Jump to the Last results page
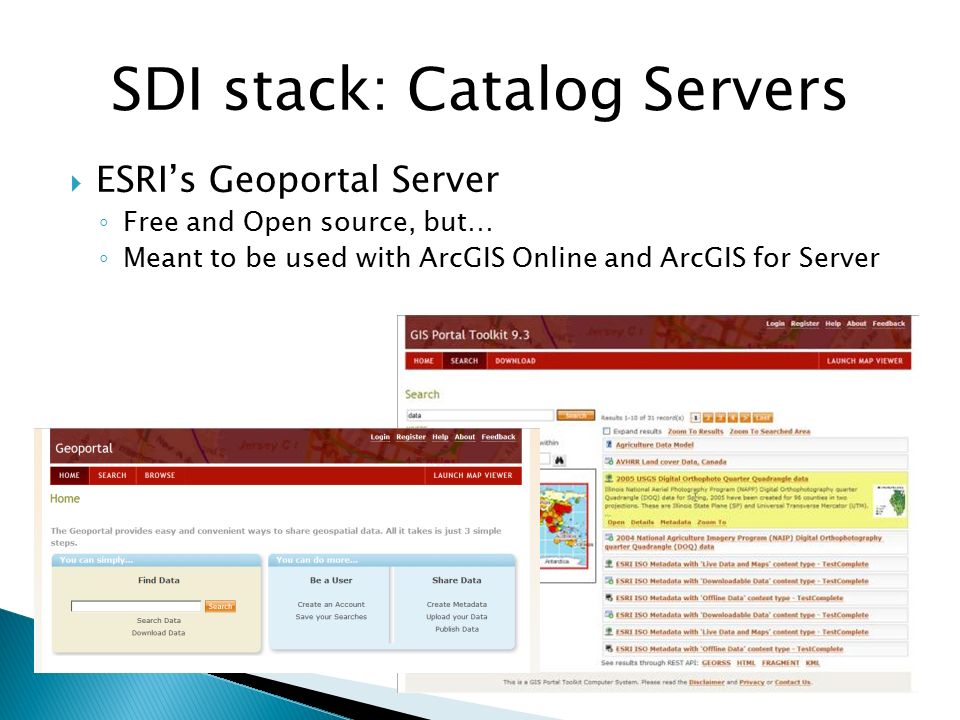The width and height of the screenshot is (960, 720). pos(762,418)
